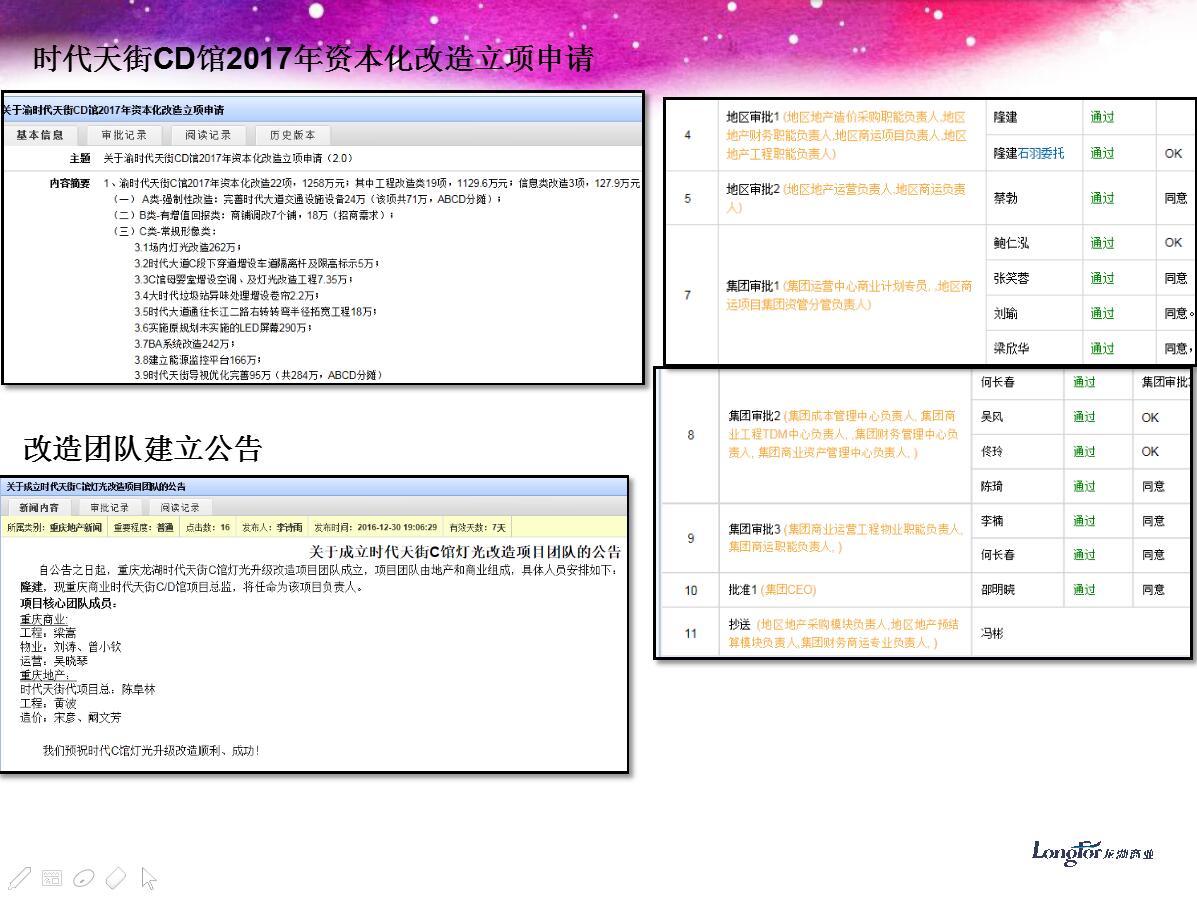Select approver name 鲍仁泓
Image resolution: width=1197 pixels, height=899 pixels.
pos(1011,243)
